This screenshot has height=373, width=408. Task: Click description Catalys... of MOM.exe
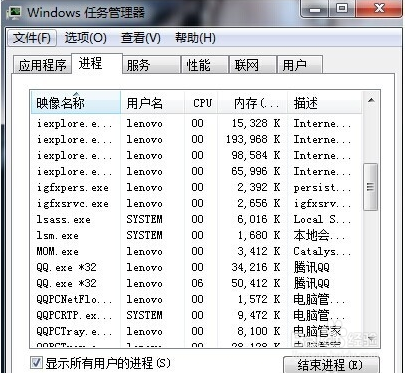pyautogui.click(x=322, y=251)
